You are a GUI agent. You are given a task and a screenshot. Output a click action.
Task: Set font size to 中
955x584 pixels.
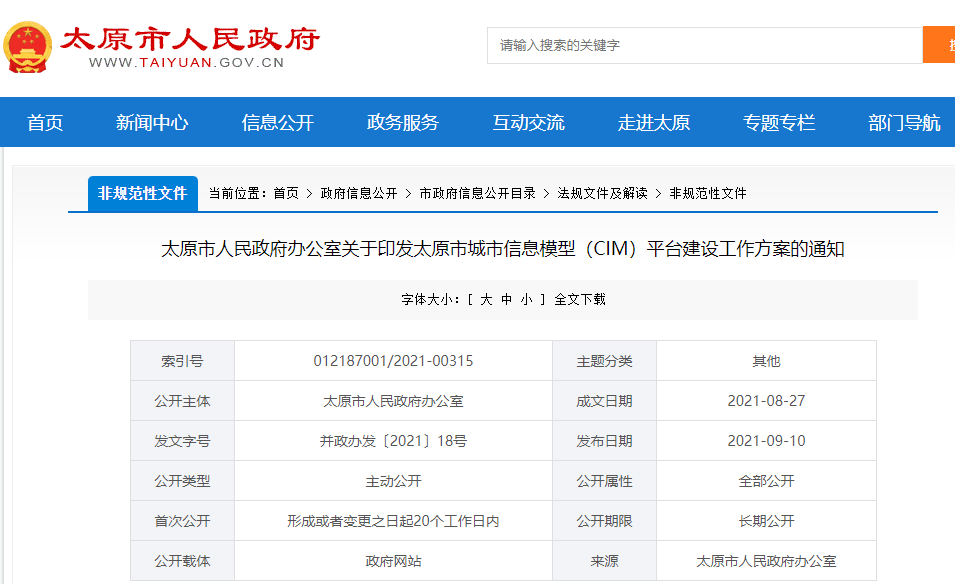point(507,300)
